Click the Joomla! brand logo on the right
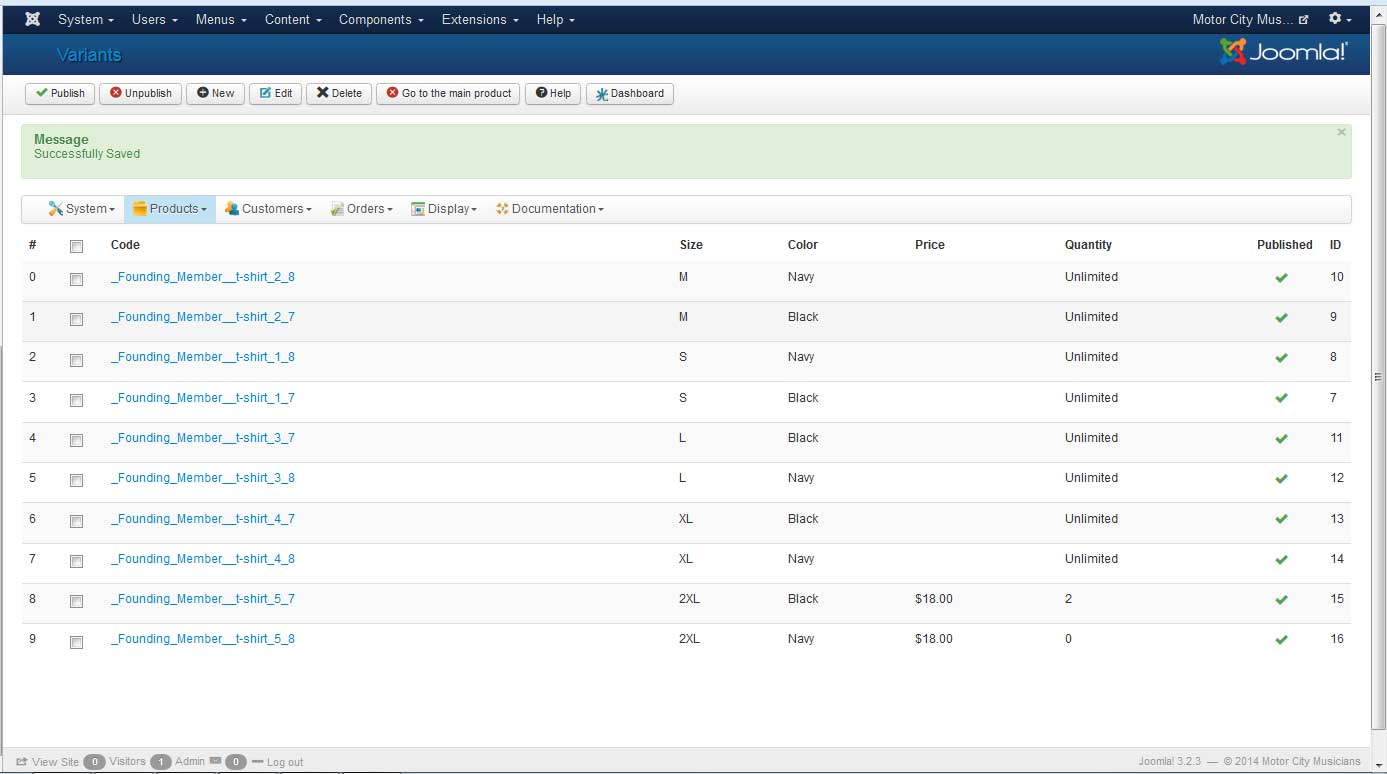The image size is (1387, 774). tap(1284, 52)
